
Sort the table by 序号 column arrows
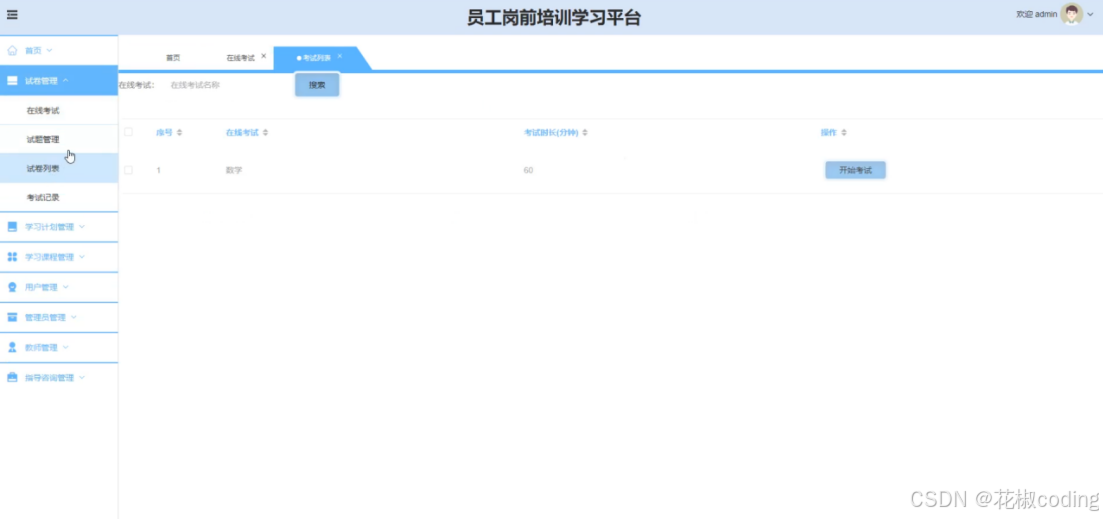point(179,132)
